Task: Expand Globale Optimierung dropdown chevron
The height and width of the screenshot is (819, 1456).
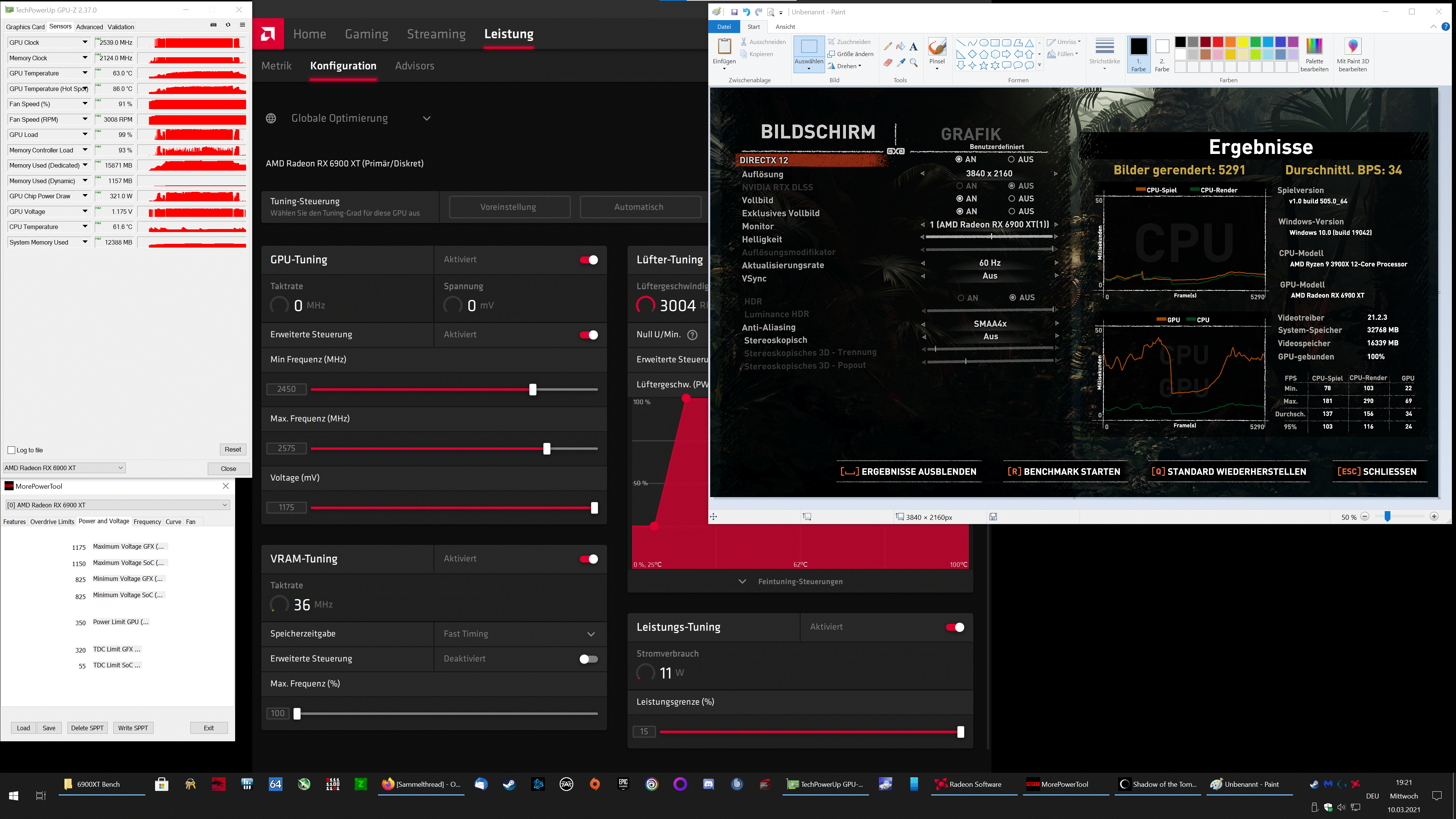Action: point(427,118)
